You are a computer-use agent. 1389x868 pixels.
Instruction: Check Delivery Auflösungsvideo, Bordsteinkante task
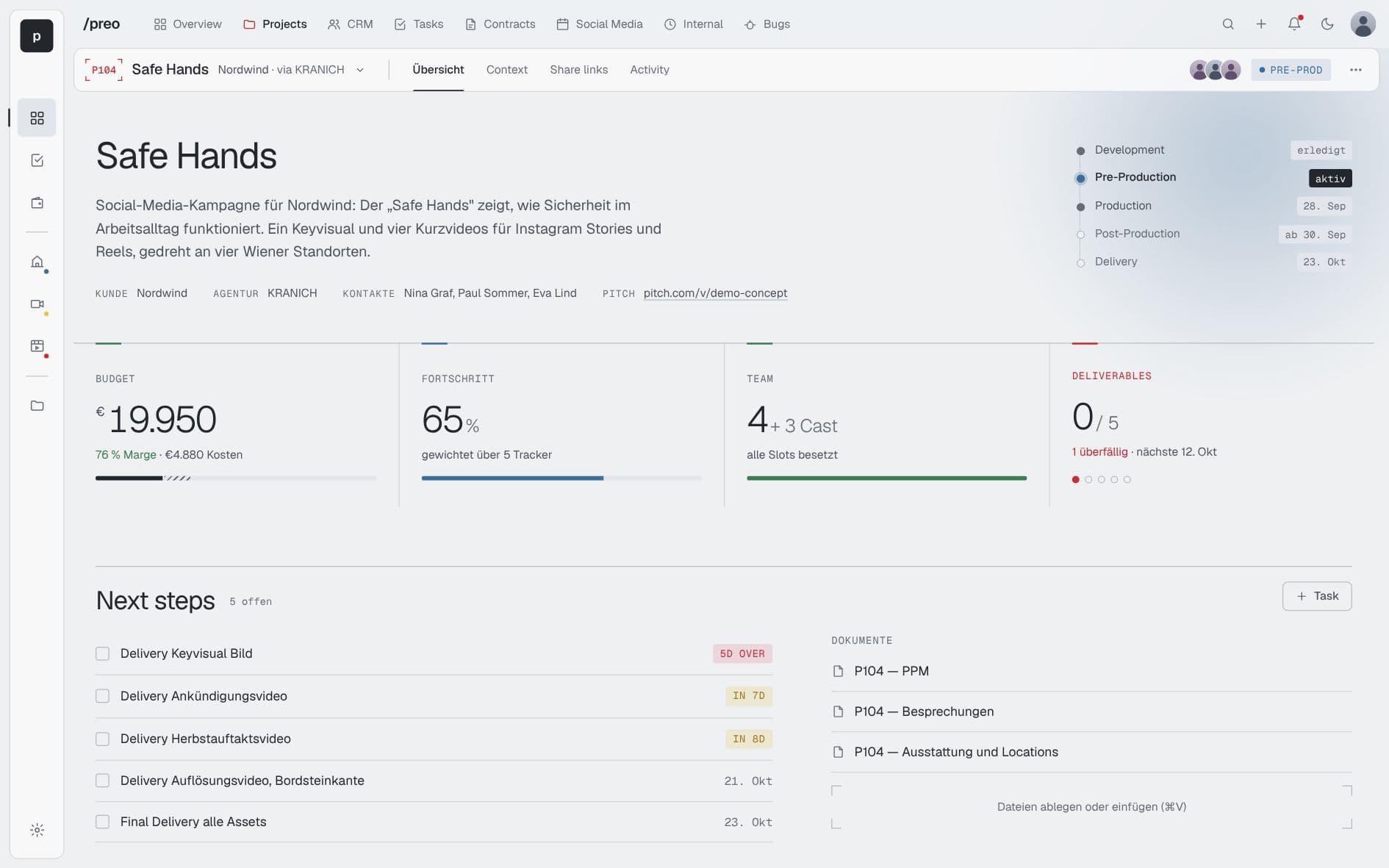click(102, 781)
